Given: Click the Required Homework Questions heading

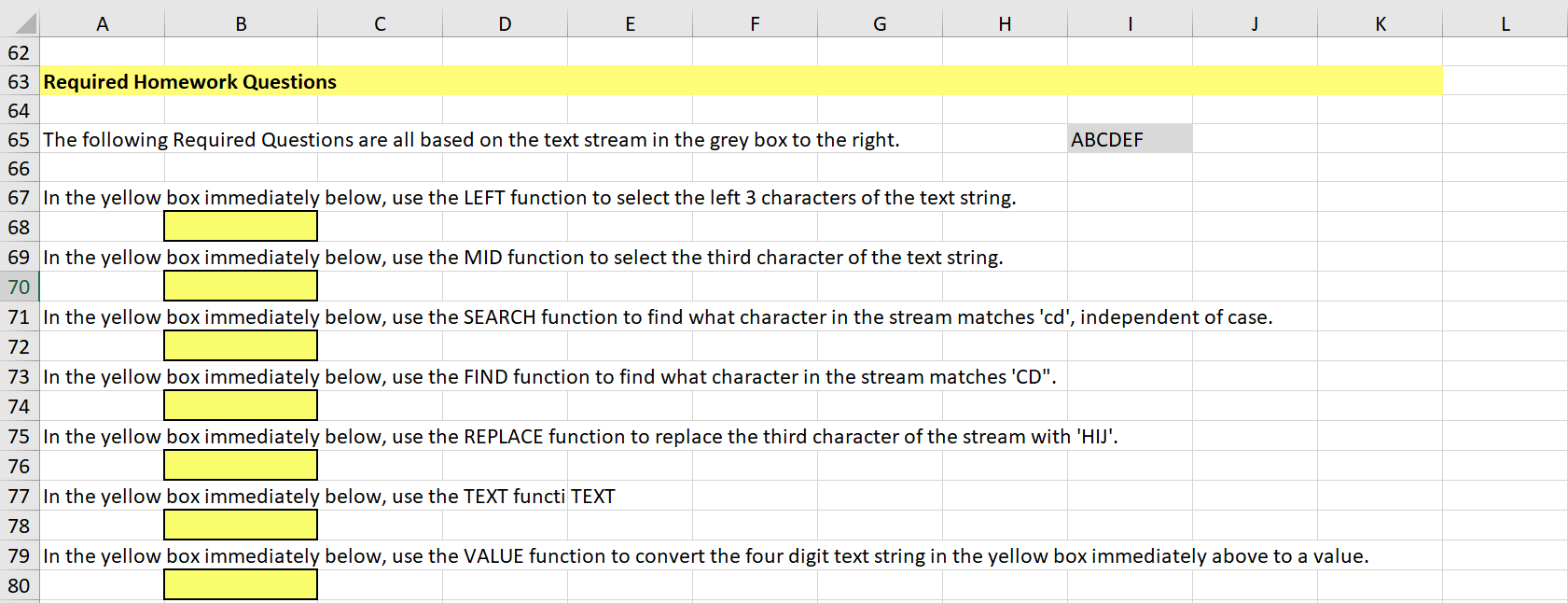Looking at the screenshot, I should tap(189, 81).
